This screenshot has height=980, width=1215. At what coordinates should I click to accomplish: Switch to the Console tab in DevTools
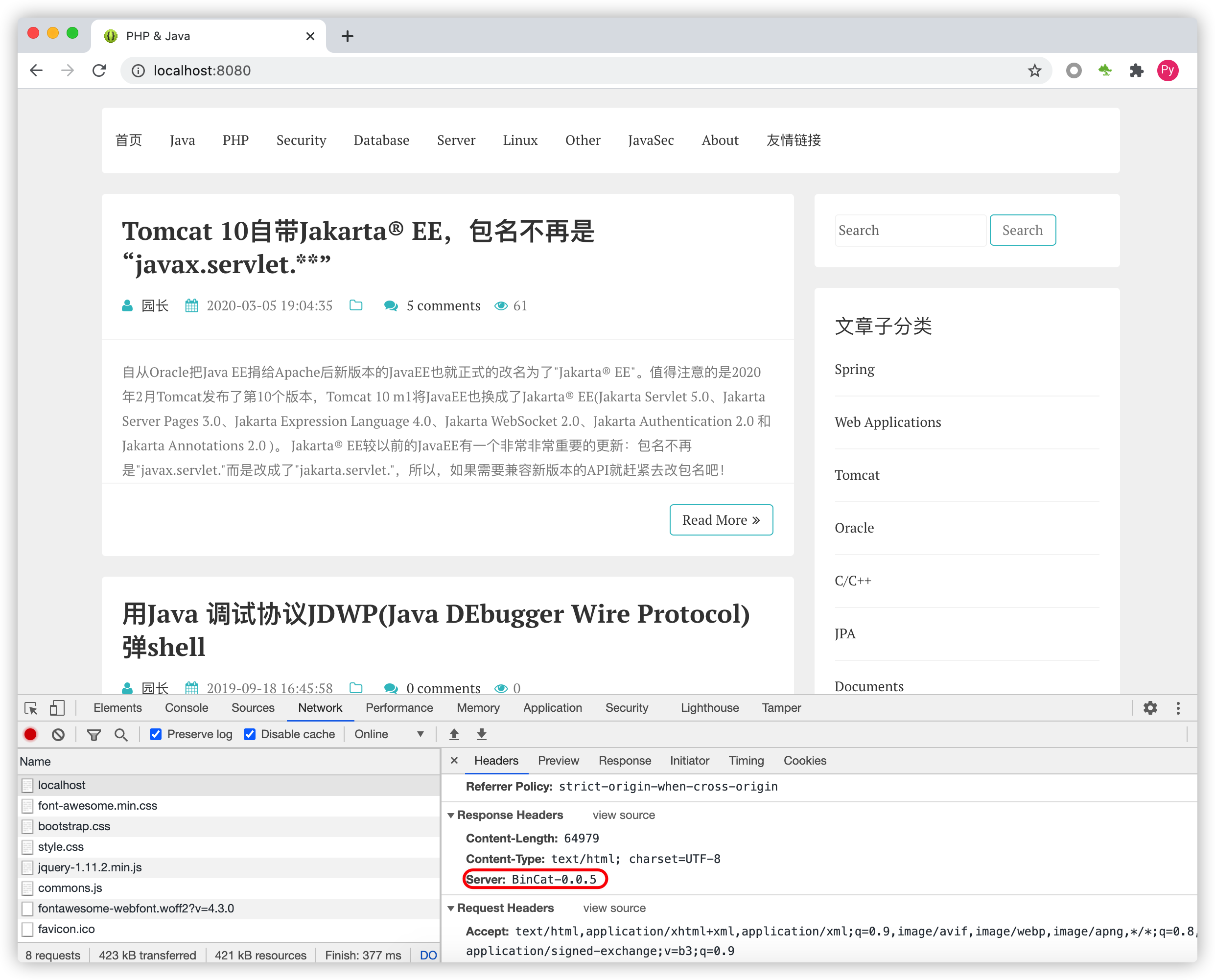tap(187, 708)
